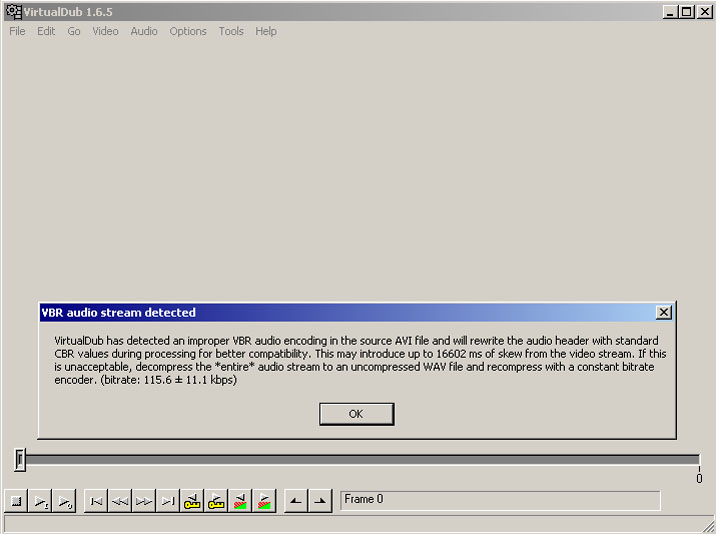This screenshot has height=534, width=716.
Task: Click the bitrate 115.6 ± 11.1 kbps text
Action: (x=168, y=380)
